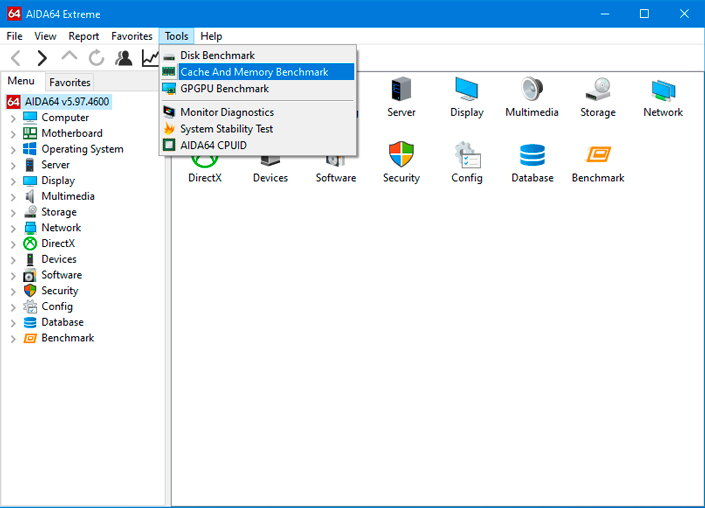This screenshot has width=705, height=508.
Task: Open Monitor Diagnostics tool
Action: [258, 112]
